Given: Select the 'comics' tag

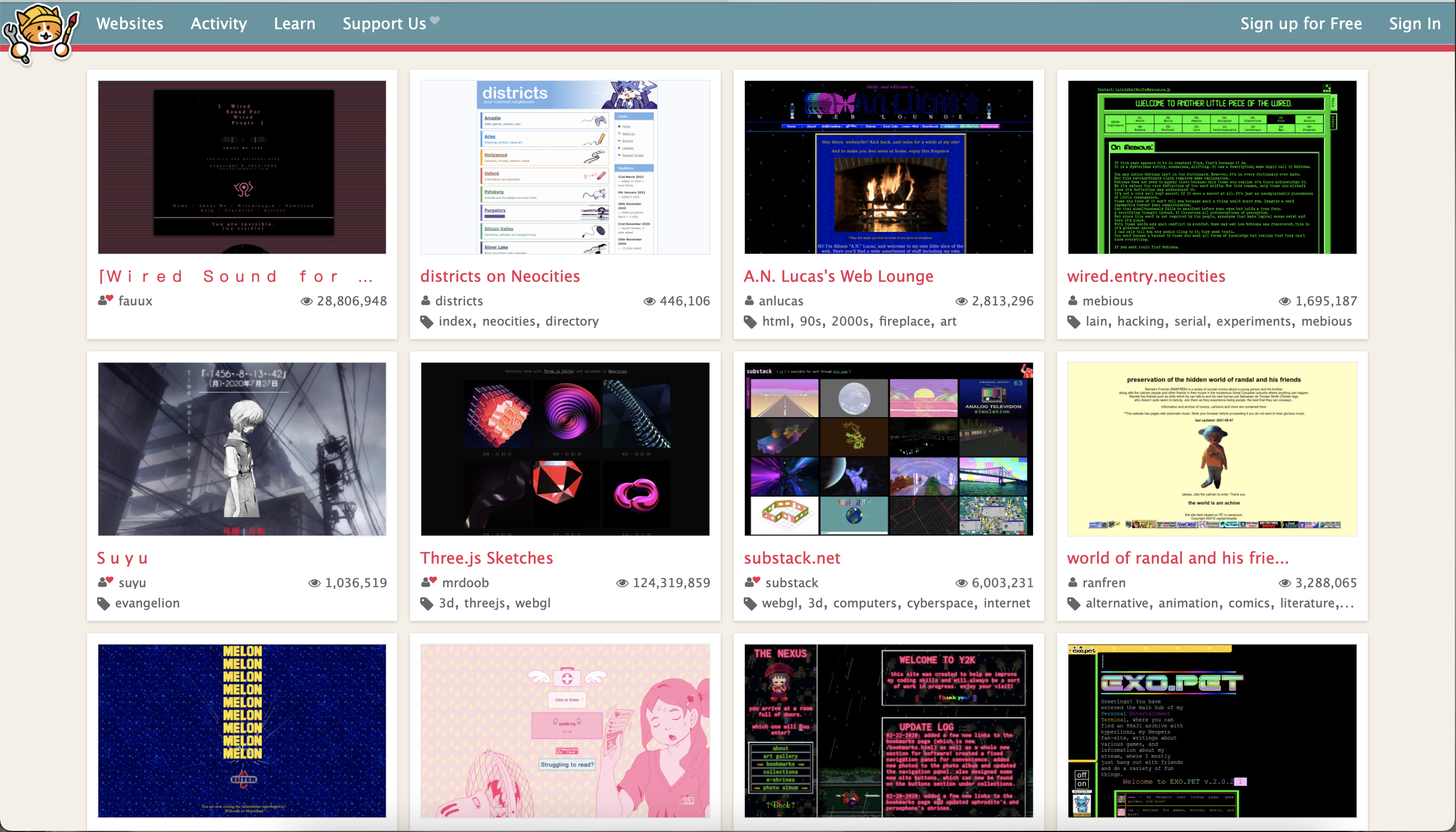Looking at the screenshot, I should [x=1249, y=603].
